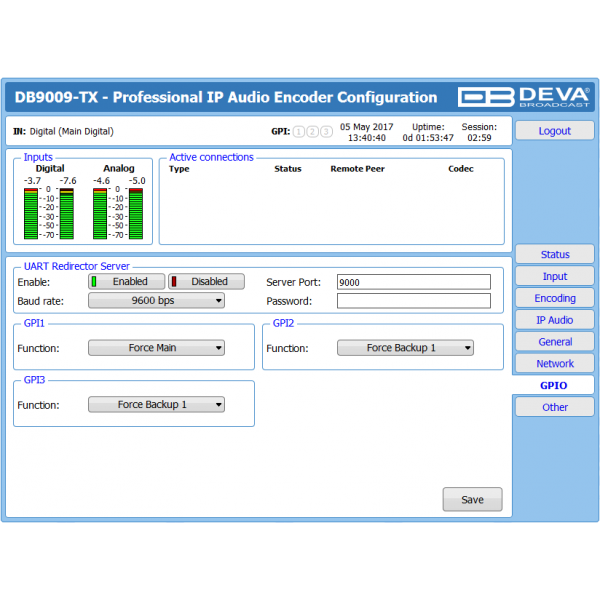Set the UART Redirector Server to Disabled
The width and height of the screenshot is (600, 600).
pyautogui.click(x=206, y=282)
